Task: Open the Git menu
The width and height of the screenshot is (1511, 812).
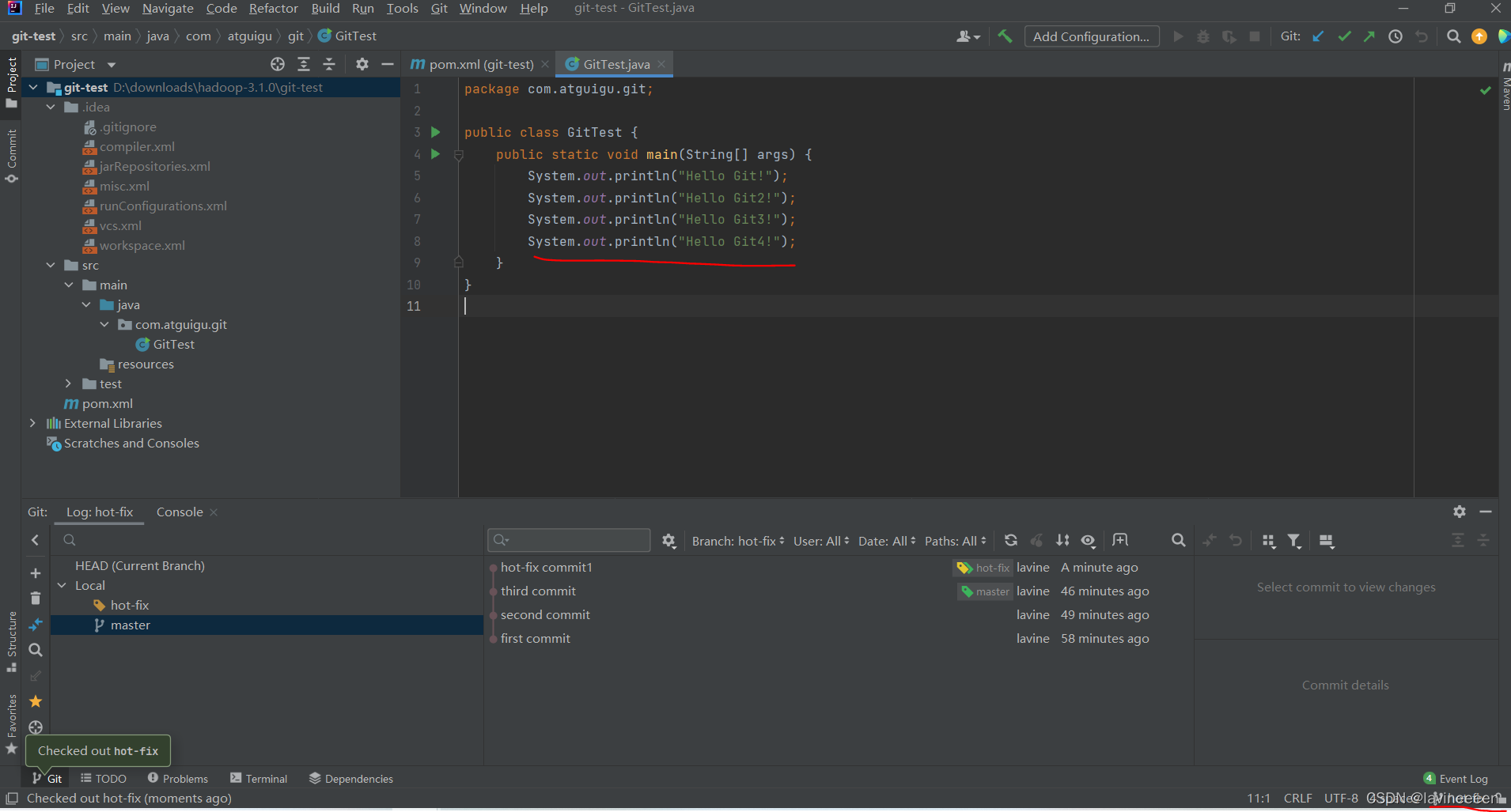Action: (439, 9)
